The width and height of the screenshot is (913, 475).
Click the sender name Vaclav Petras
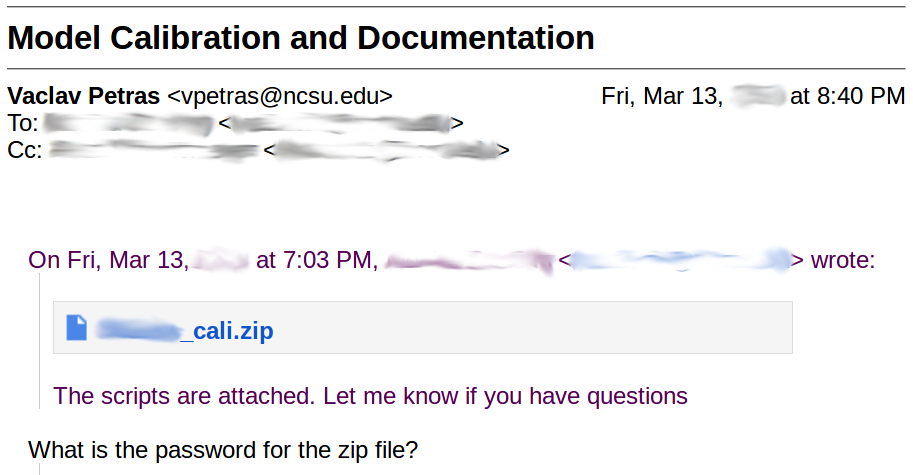[84, 96]
